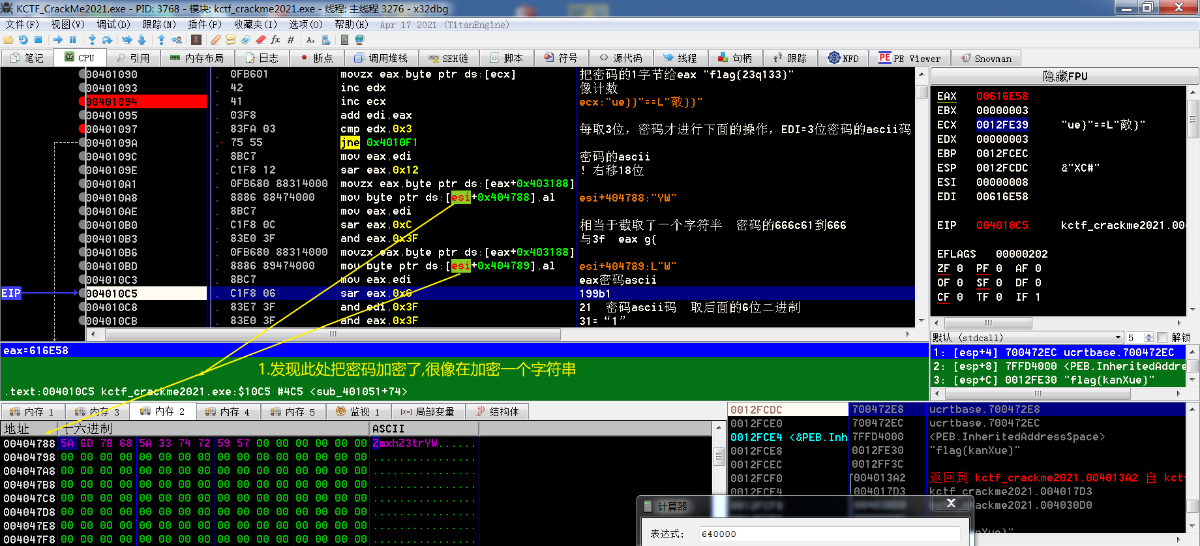Screen dimensions: 1200x546
Task: Click the Trace Into toolbar icon
Action: (127, 40)
